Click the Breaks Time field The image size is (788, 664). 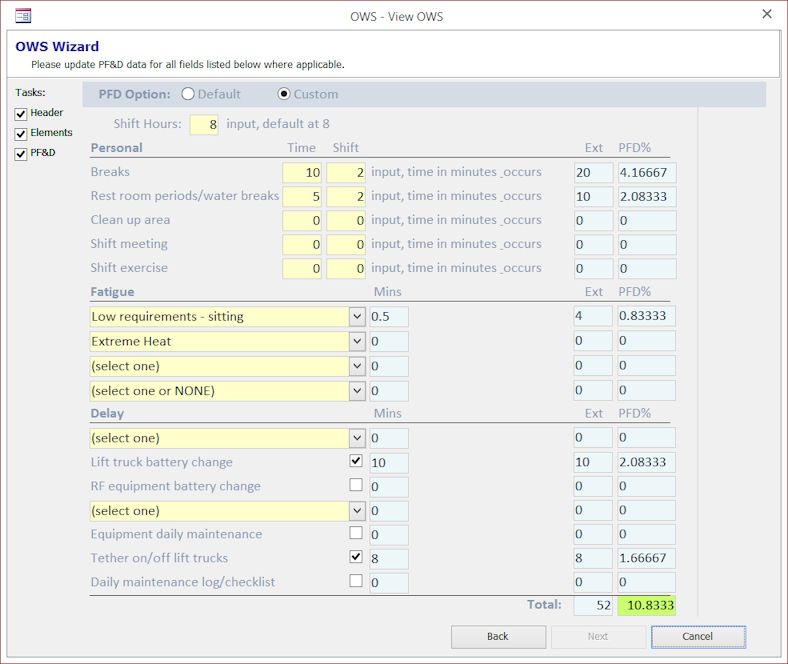tap(302, 172)
